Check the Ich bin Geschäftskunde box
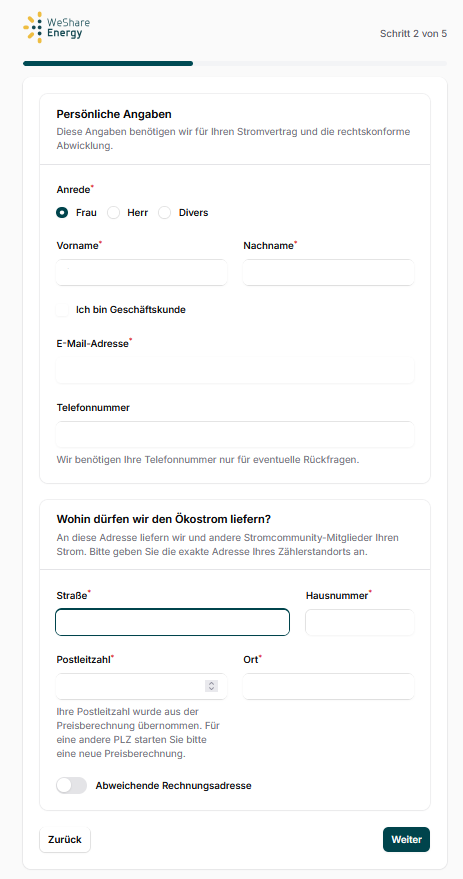This screenshot has height=879, width=463. [62, 309]
